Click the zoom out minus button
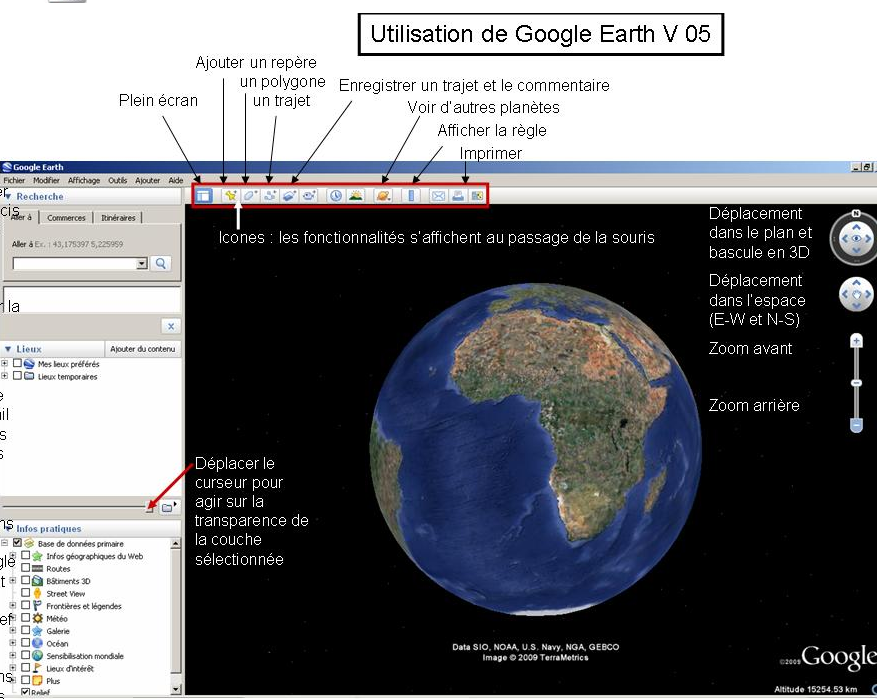 pyautogui.click(x=856, y=425)
